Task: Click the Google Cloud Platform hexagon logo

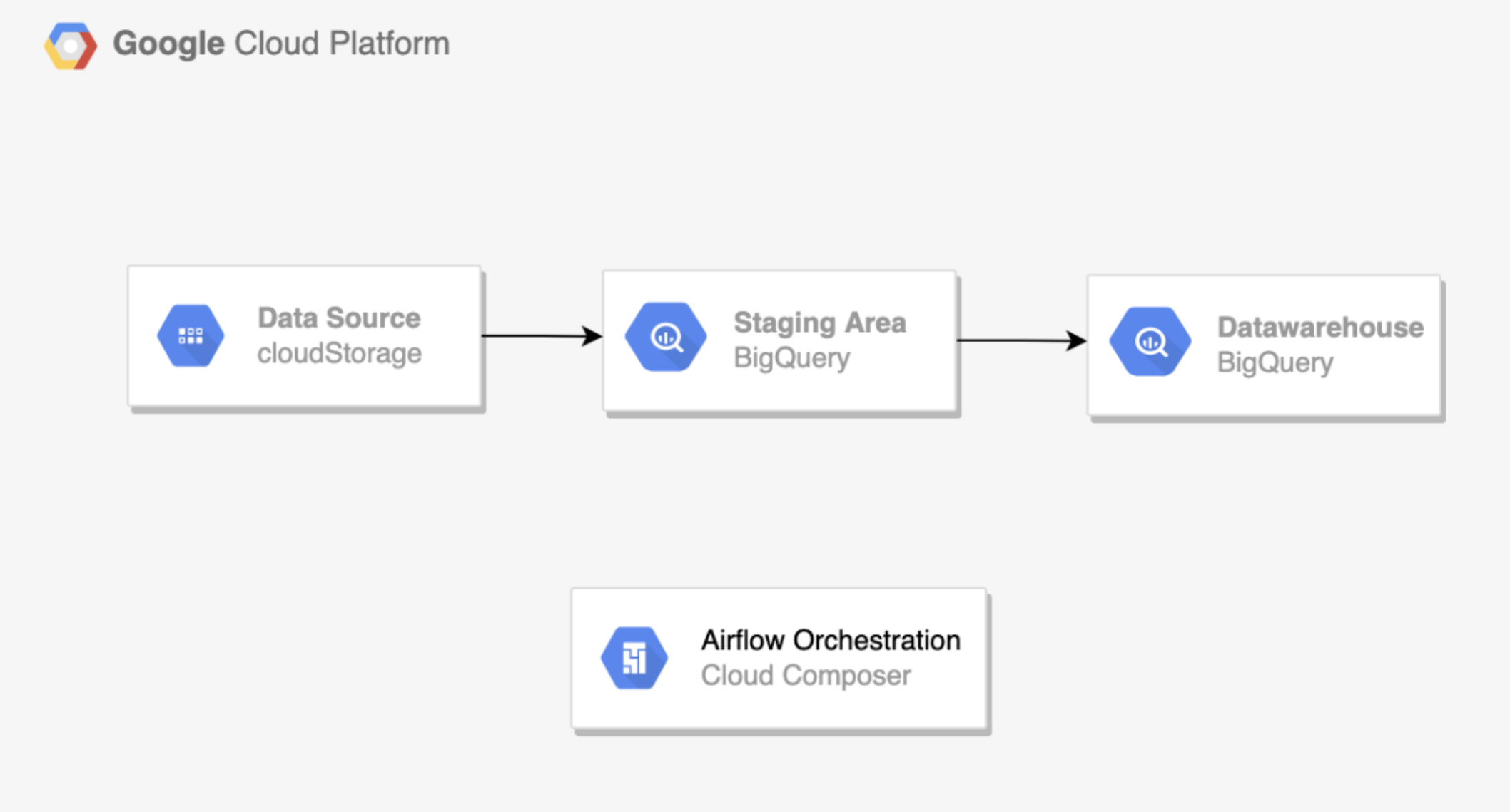Action: click(70, 46)
